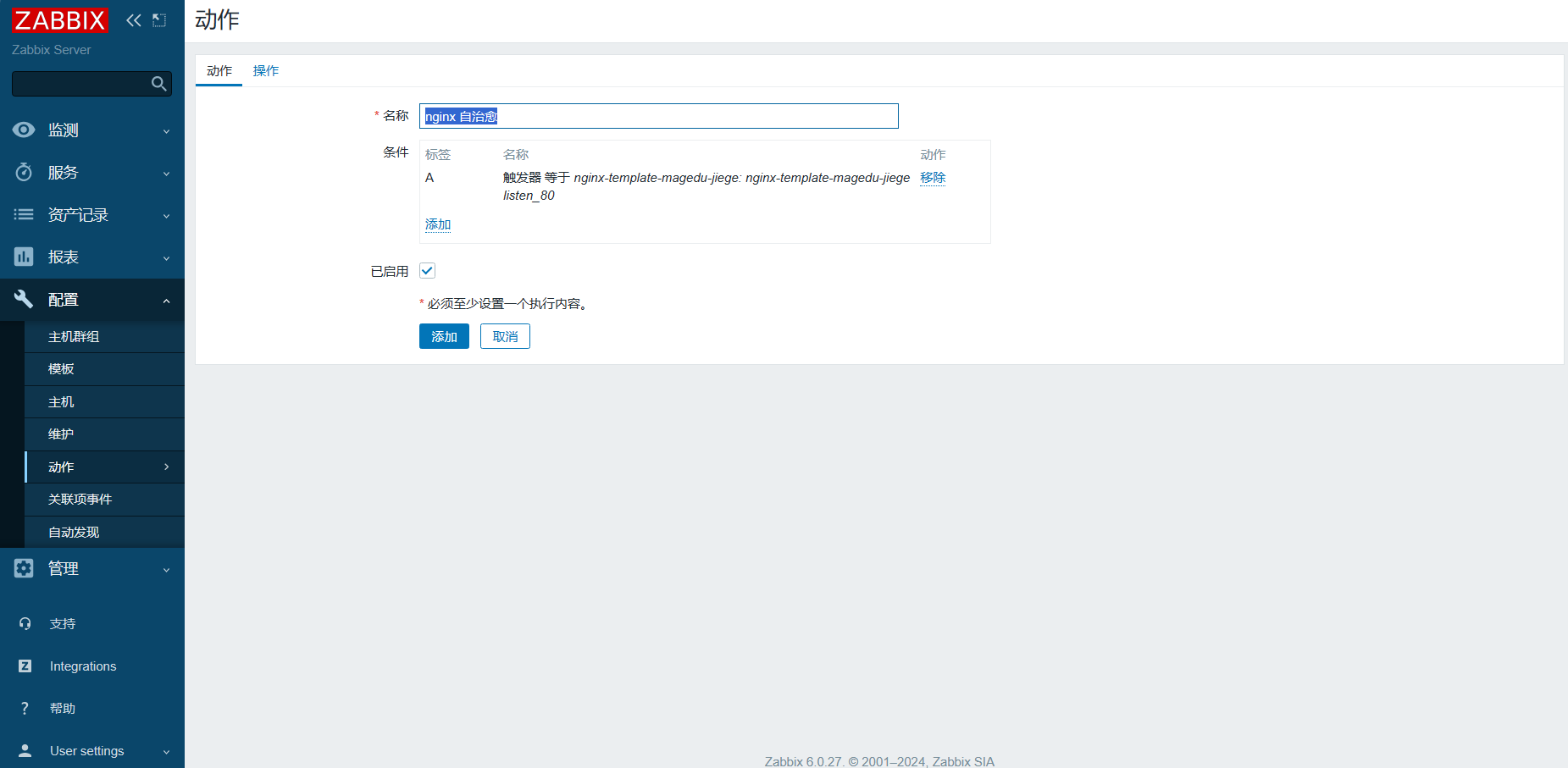This screenshot has height=768, width=1568.
Task: Open 主机 in the sidebar
Action: (105, 402)
